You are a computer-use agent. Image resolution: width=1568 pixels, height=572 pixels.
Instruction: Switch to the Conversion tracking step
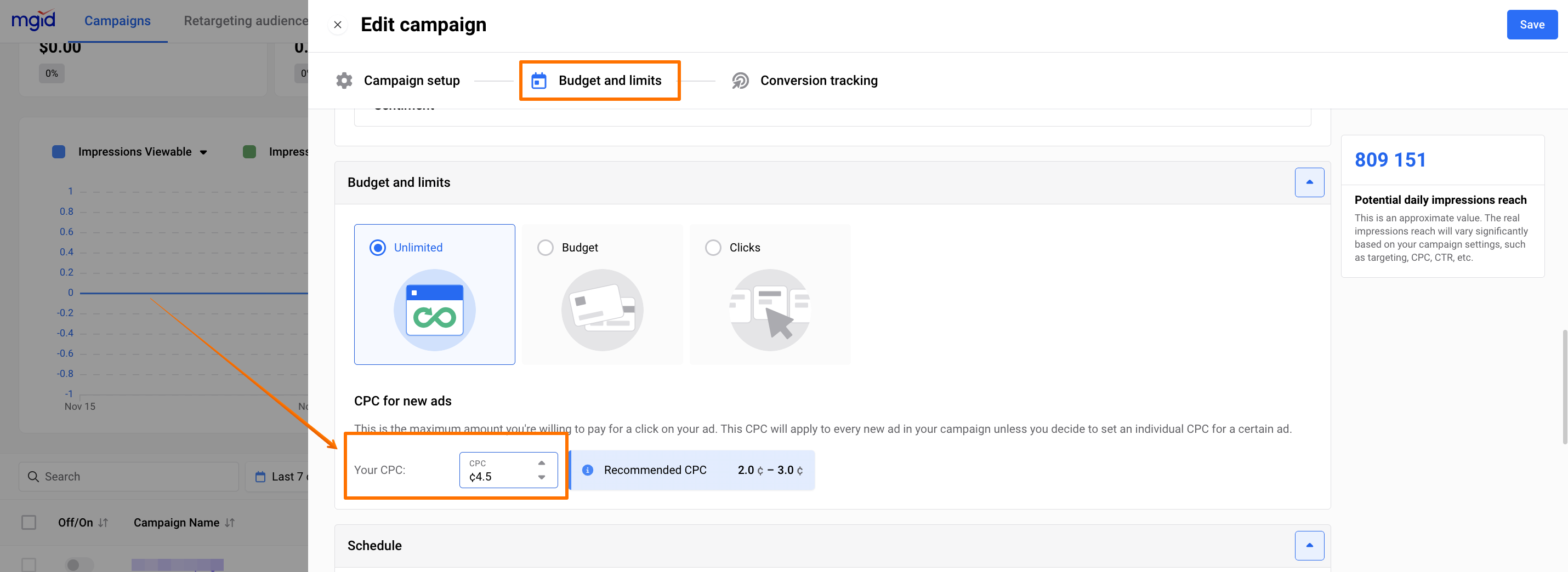(x=818, y=81)
